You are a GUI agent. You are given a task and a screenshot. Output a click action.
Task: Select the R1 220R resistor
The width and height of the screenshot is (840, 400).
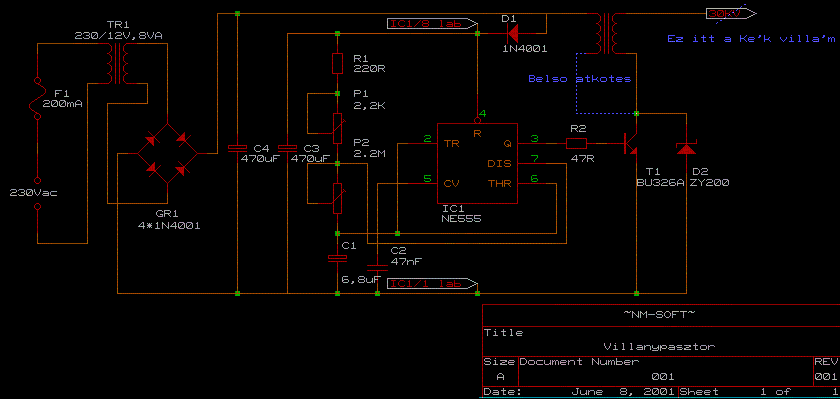point(338,63)
